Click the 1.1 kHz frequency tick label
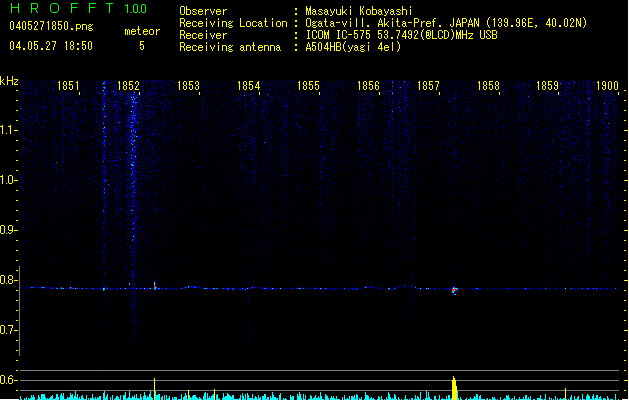 pos(8,130)
